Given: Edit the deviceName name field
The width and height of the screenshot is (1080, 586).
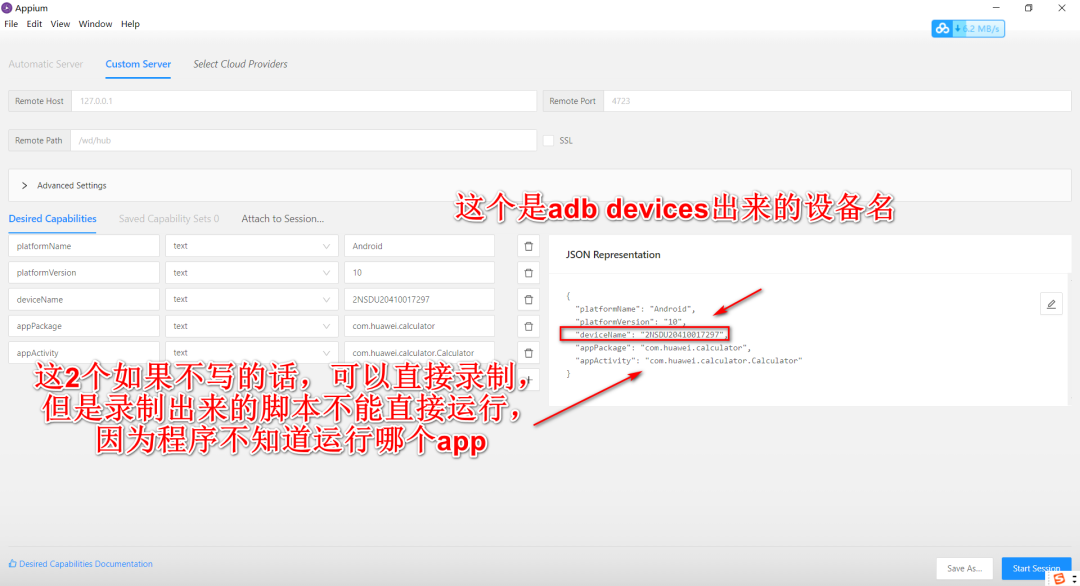Looking at the screenshot, I should [84, 300].
